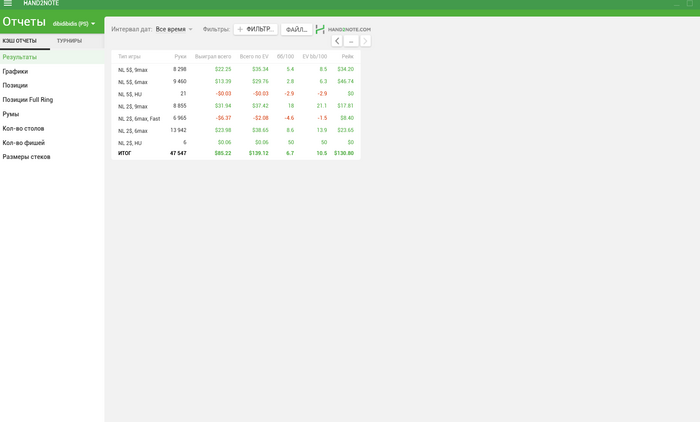The image size is (700, 422).
Task: Click the ИТОГ total row label
Action: 125,153
